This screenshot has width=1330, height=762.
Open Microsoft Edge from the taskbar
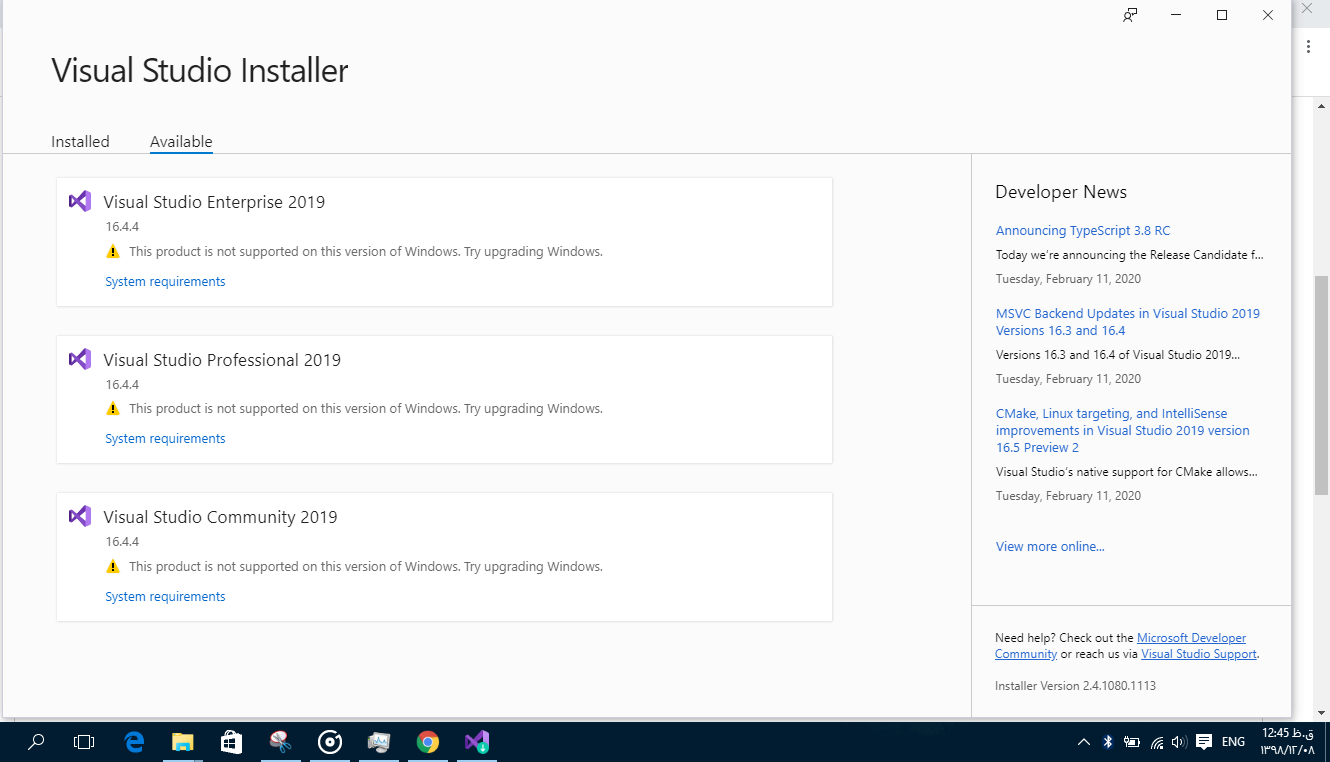[134, 742]
